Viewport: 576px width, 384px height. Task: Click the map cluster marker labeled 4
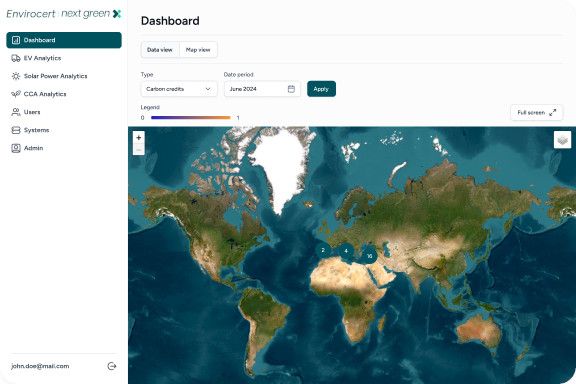point(346,251)
